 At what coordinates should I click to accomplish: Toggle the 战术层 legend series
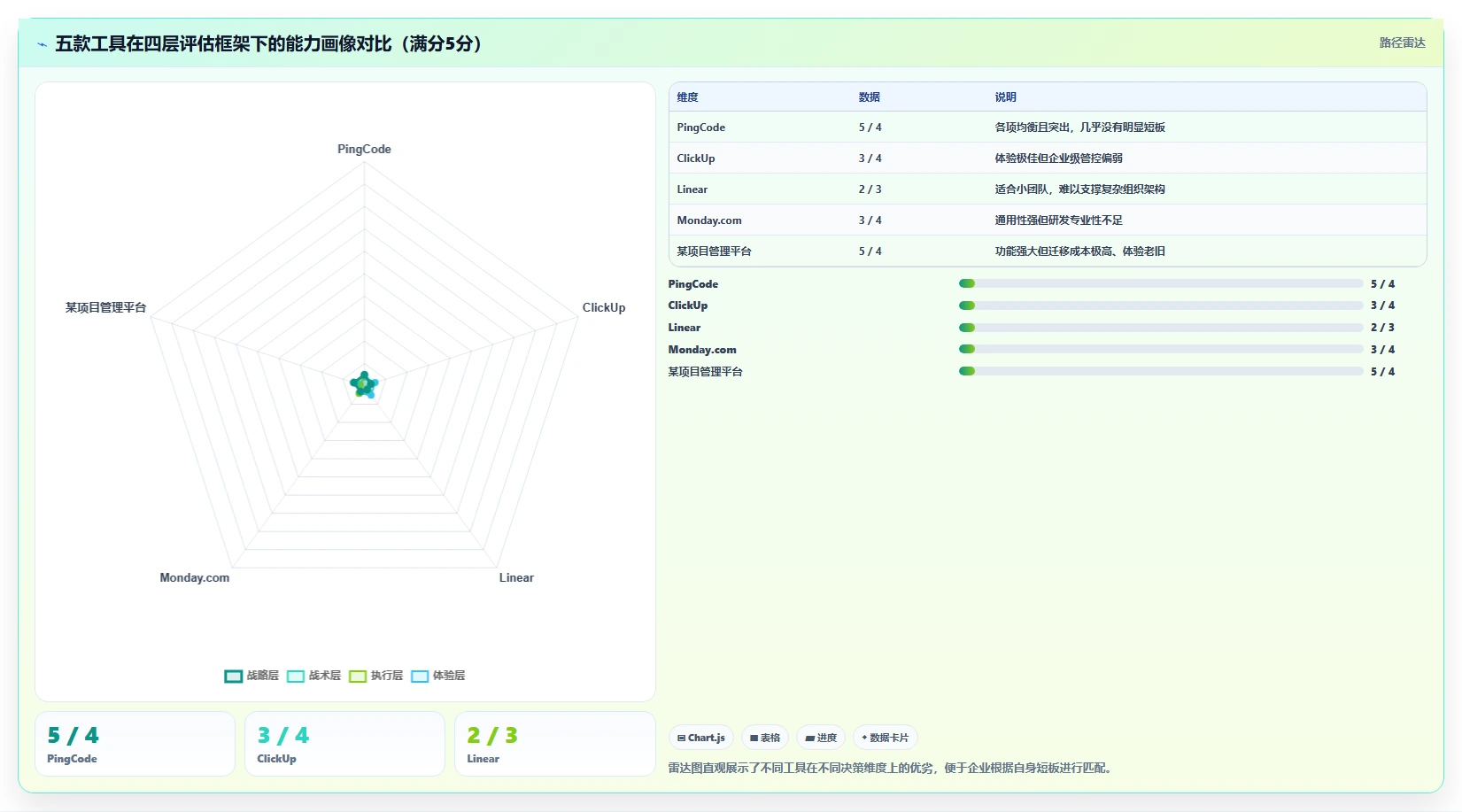(x=313, y=676)
